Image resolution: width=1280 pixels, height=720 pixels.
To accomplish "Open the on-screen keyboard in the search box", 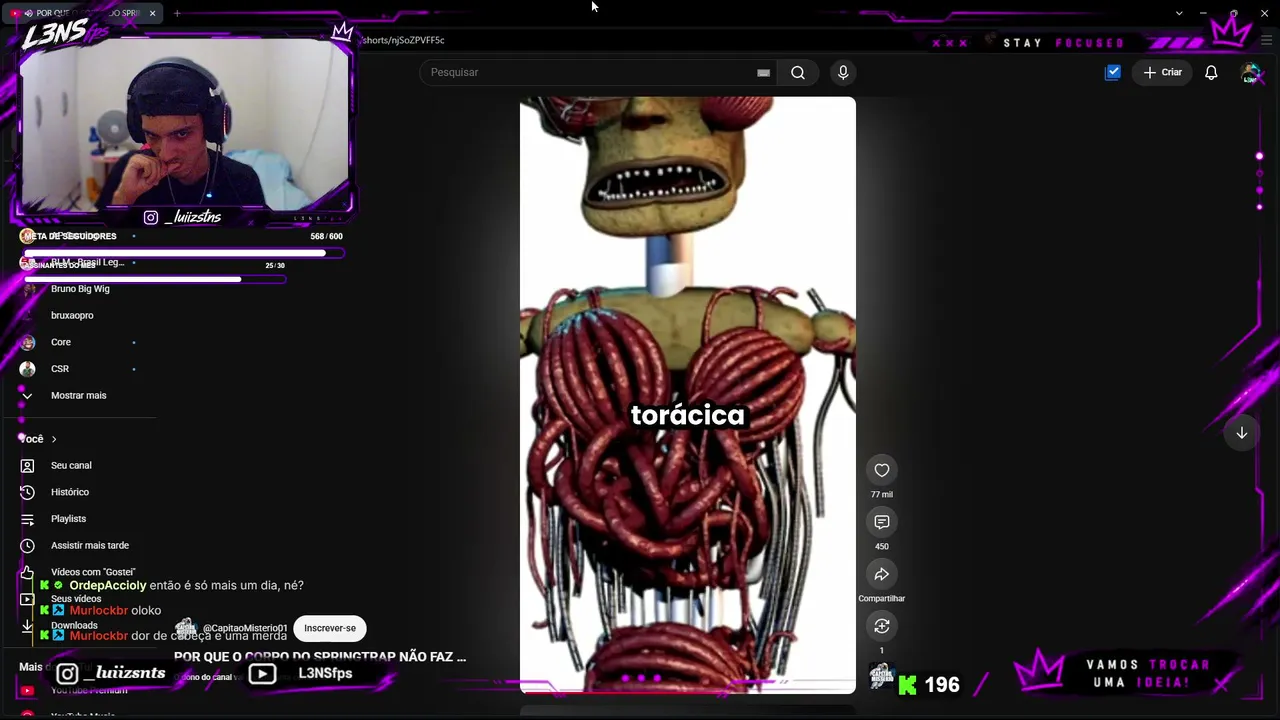I will (763, 72).
